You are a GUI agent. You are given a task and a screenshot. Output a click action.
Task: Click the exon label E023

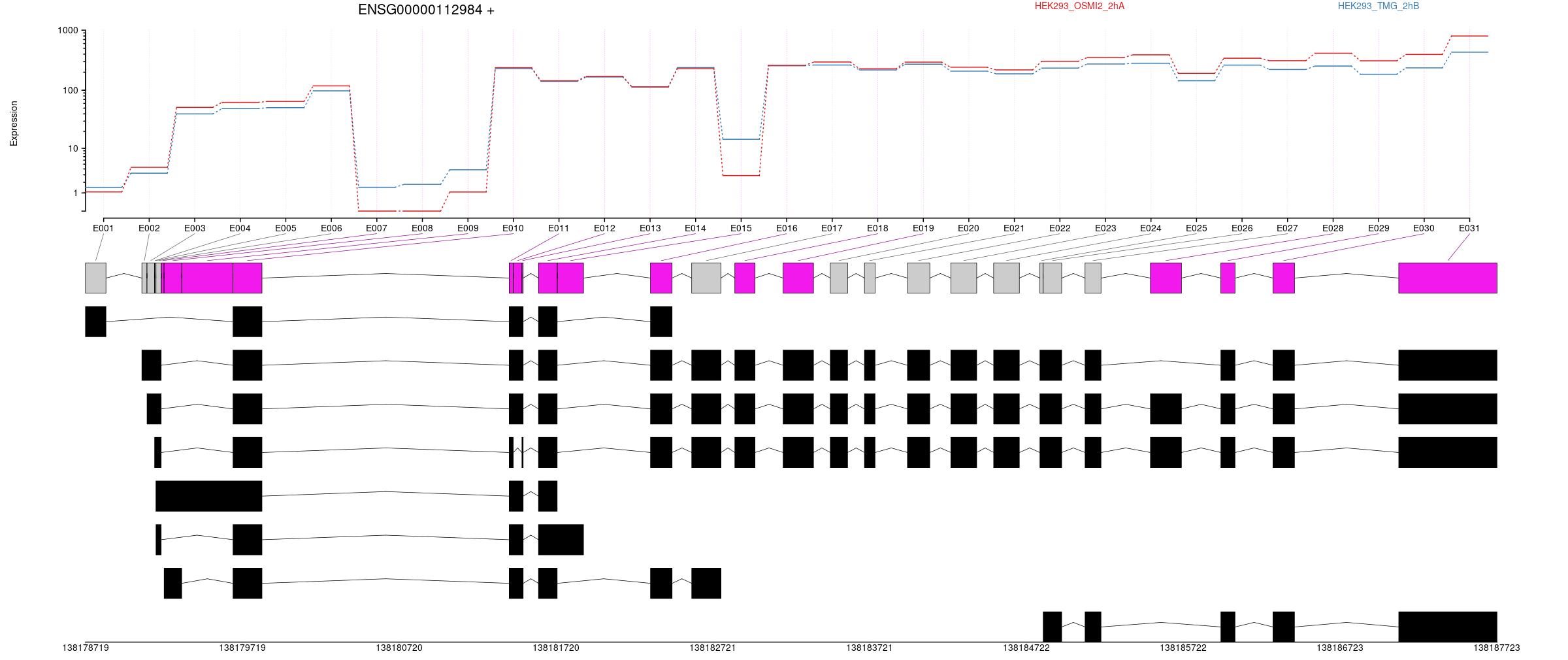tap(1105, 228)
